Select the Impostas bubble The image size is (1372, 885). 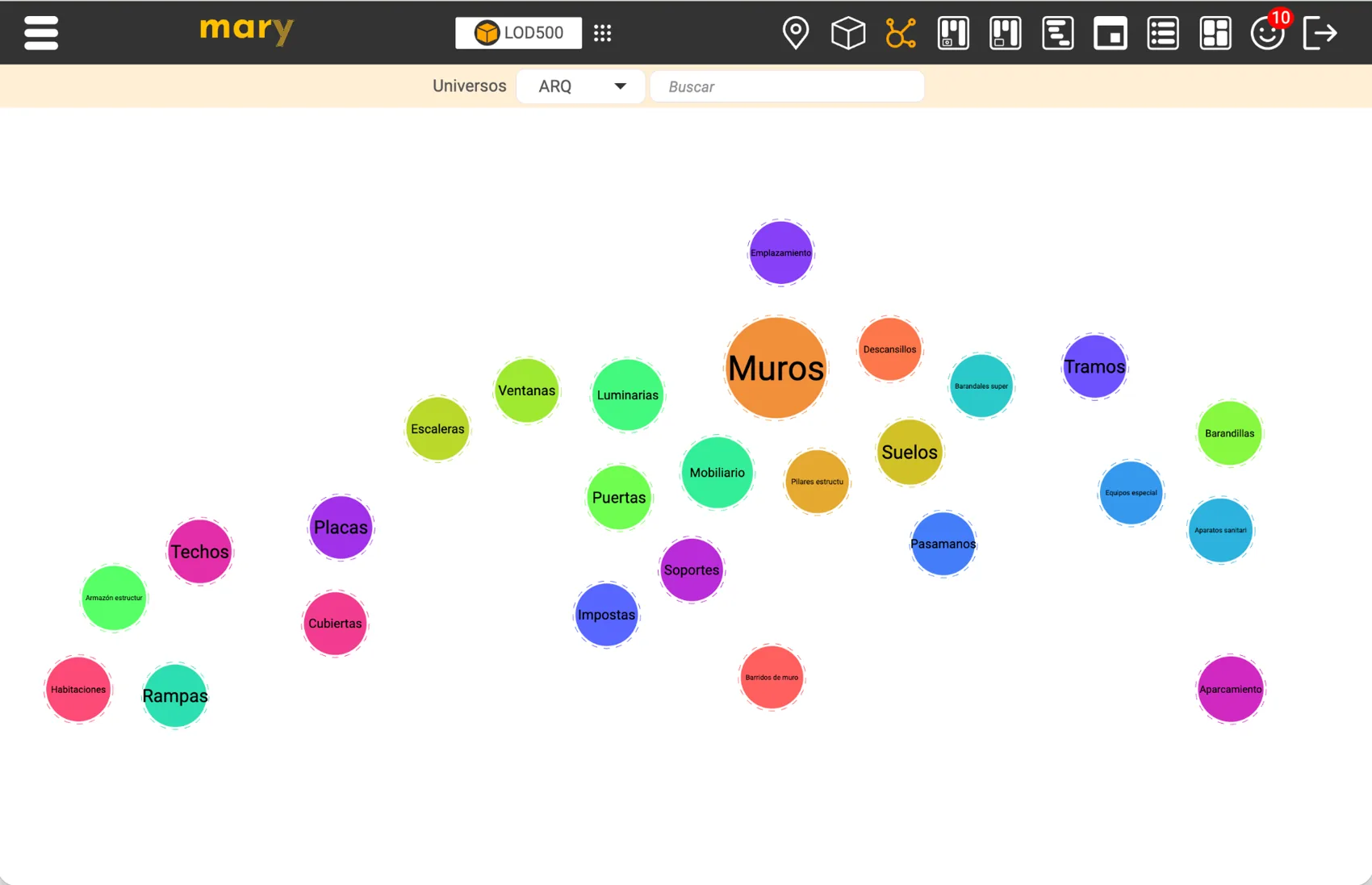coord(607,615)
